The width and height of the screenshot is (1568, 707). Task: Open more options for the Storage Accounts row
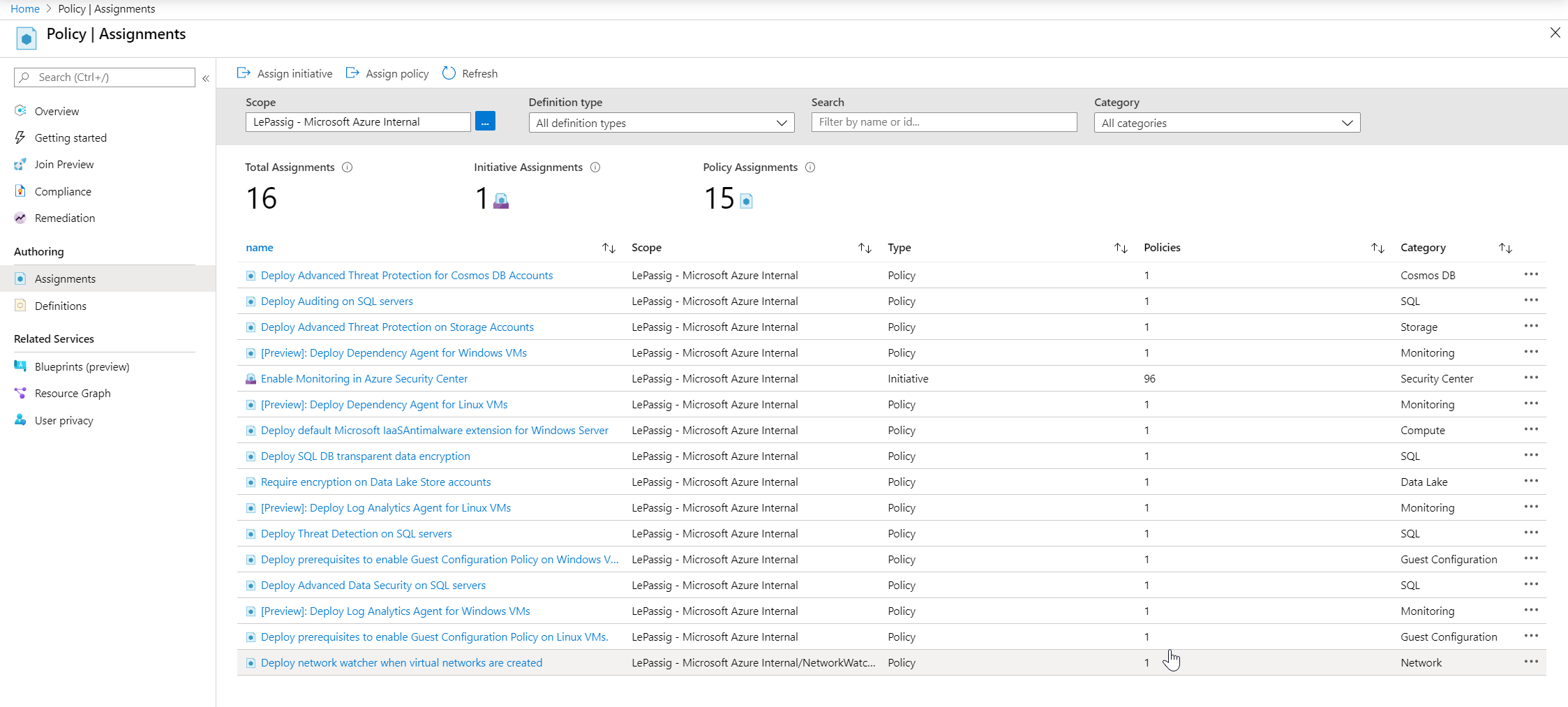pyautogui.click(x=1531, y=326)
